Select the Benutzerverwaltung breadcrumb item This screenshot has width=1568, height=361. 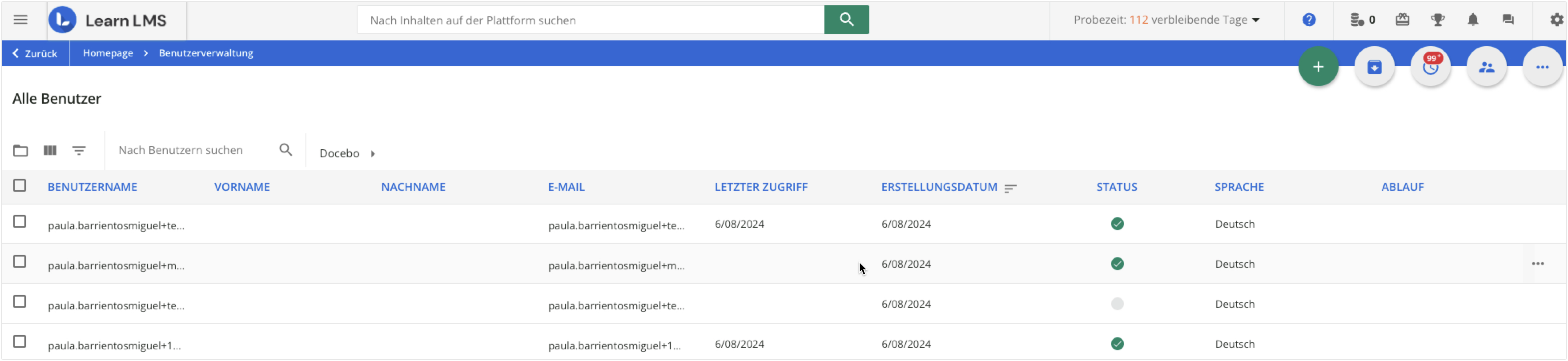click(205, 53)
